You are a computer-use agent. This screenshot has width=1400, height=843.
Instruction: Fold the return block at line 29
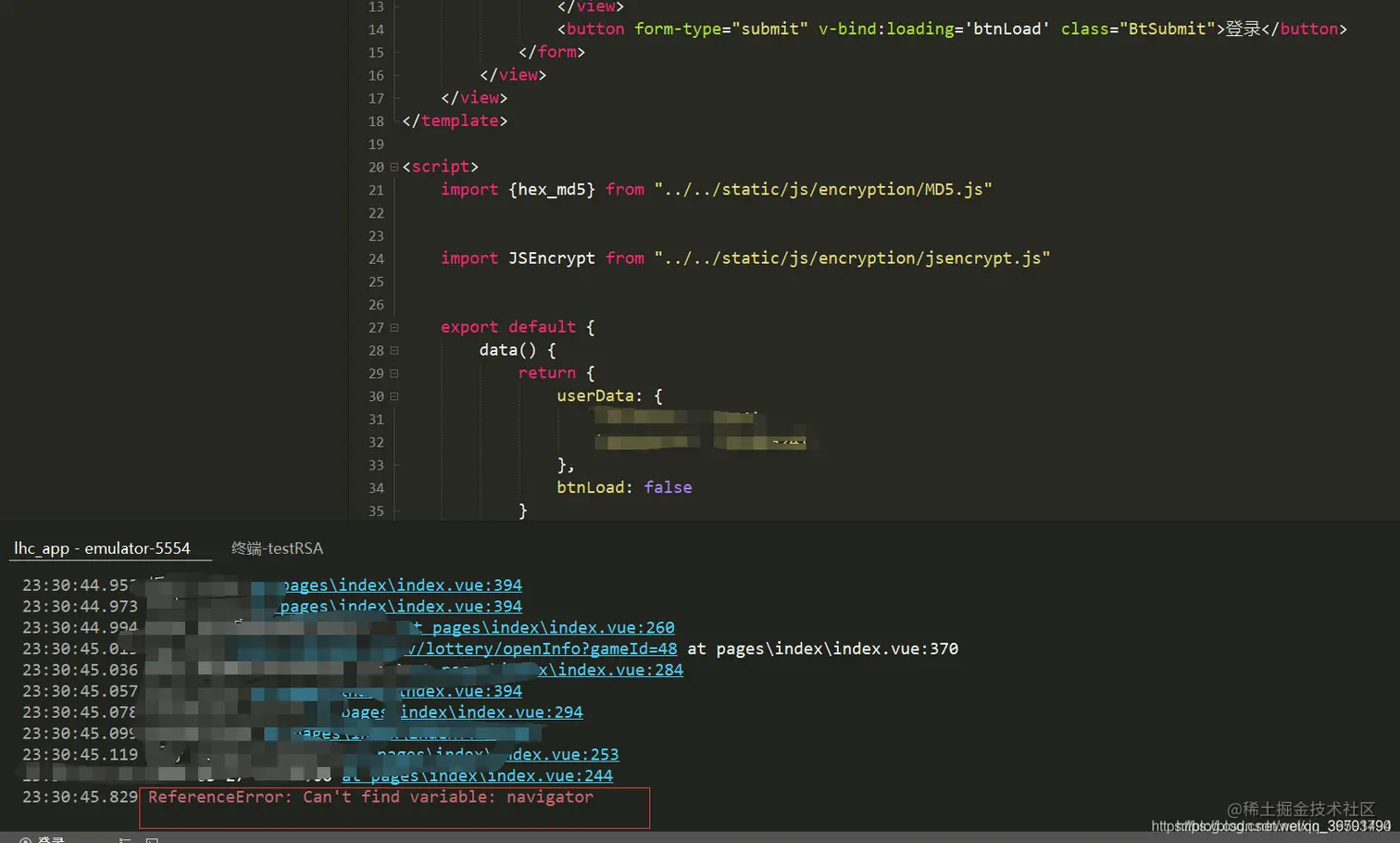394,373
